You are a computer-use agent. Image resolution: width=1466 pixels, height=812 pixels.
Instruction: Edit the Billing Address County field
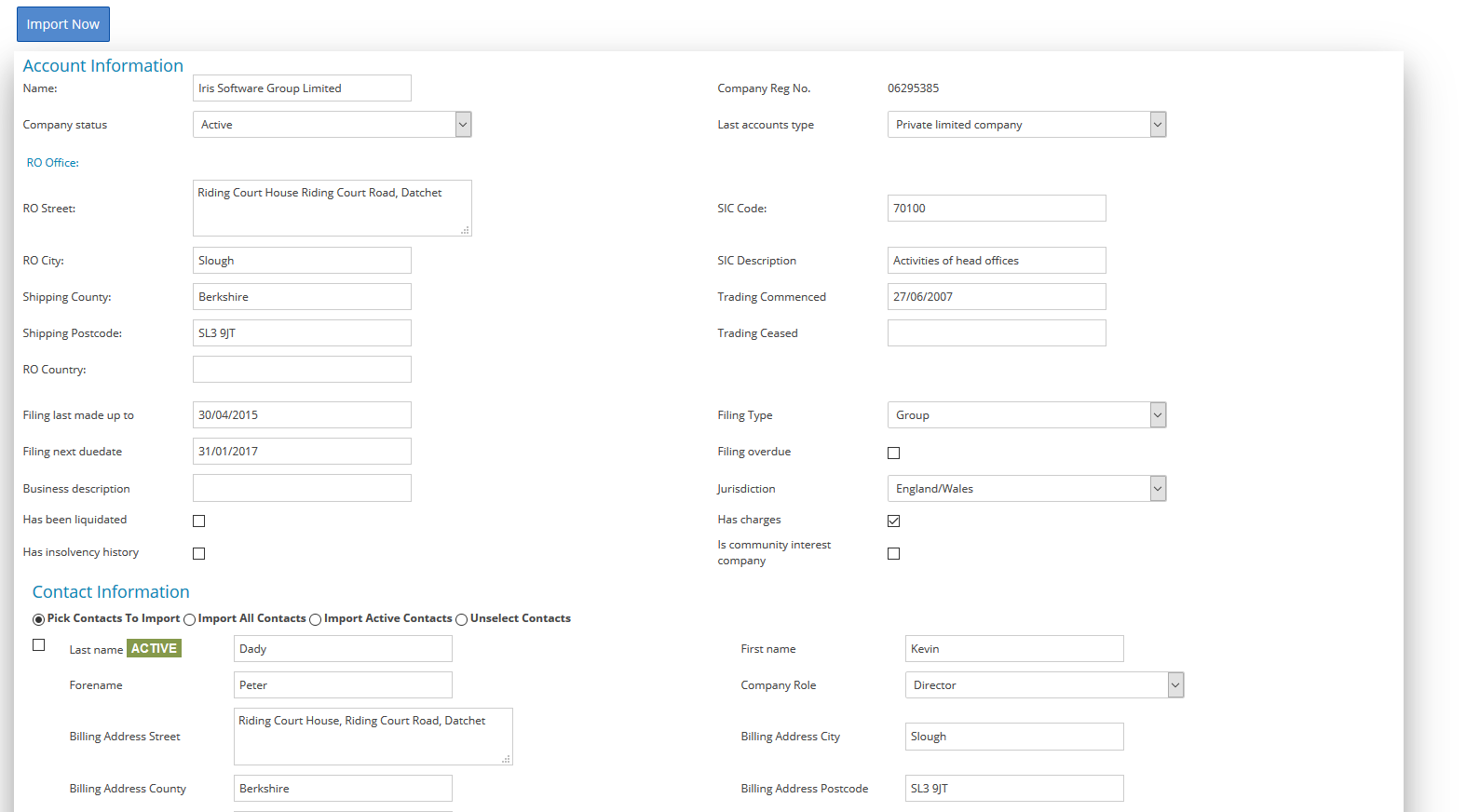[x=343, y=789]
